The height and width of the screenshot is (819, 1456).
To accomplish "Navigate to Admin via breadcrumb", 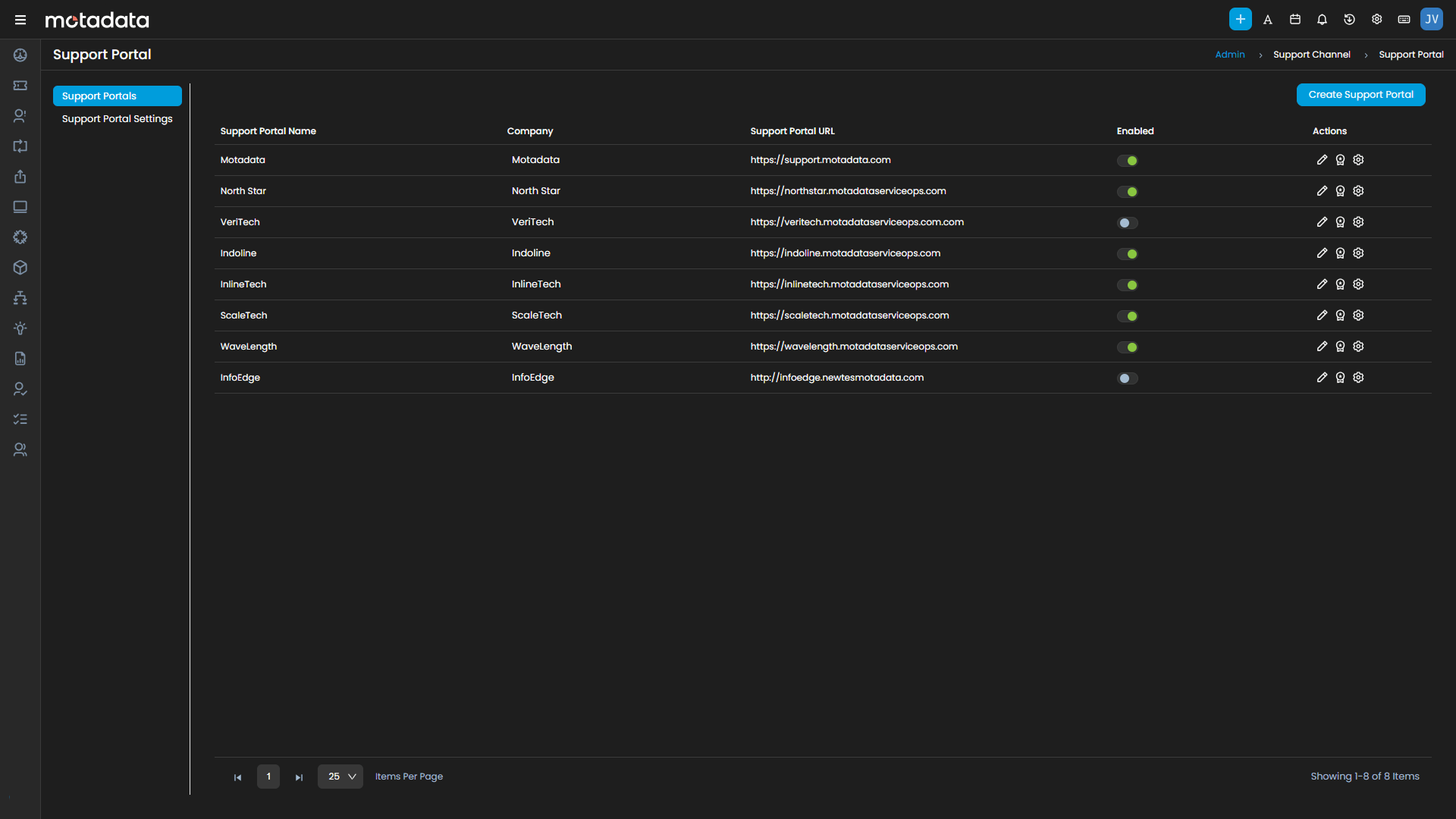I will click(1230, 54).
